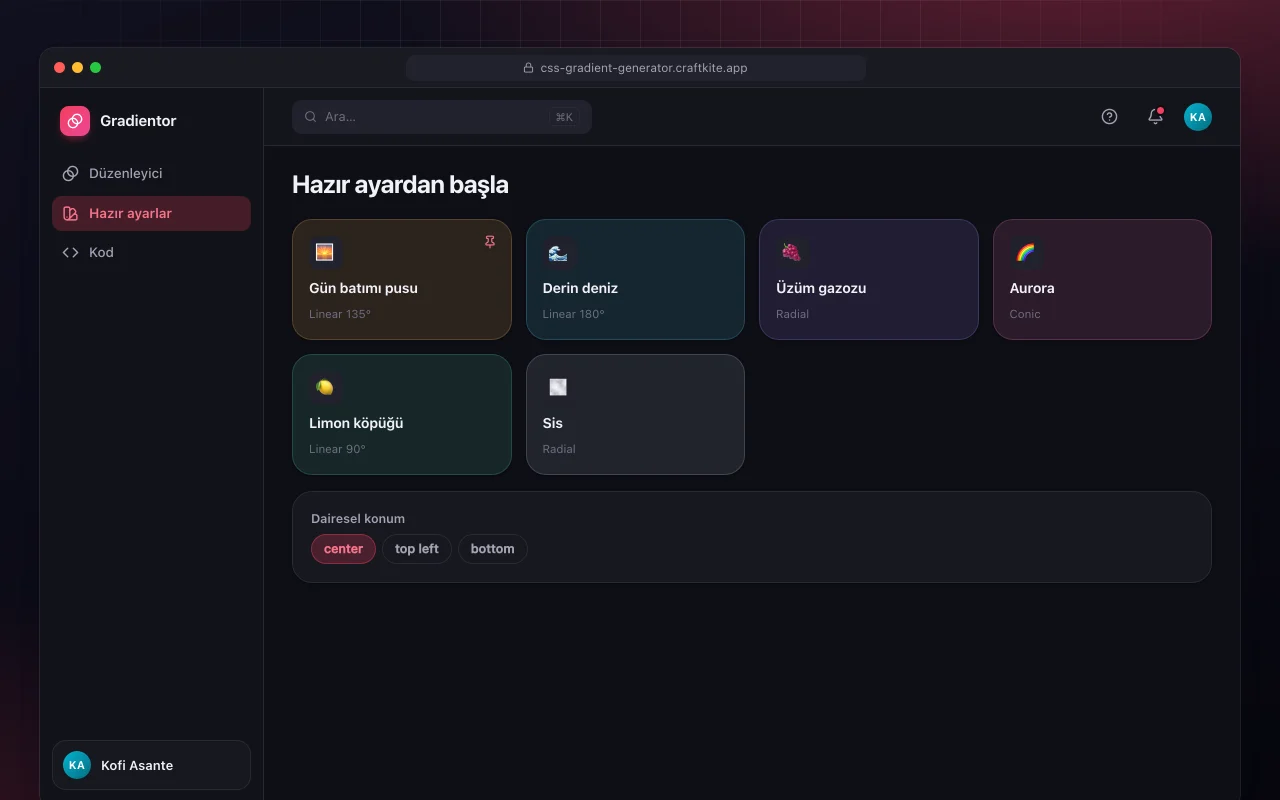Click the ⌘K shortcut badge
Screen dimensions: 1280x800
564,117
